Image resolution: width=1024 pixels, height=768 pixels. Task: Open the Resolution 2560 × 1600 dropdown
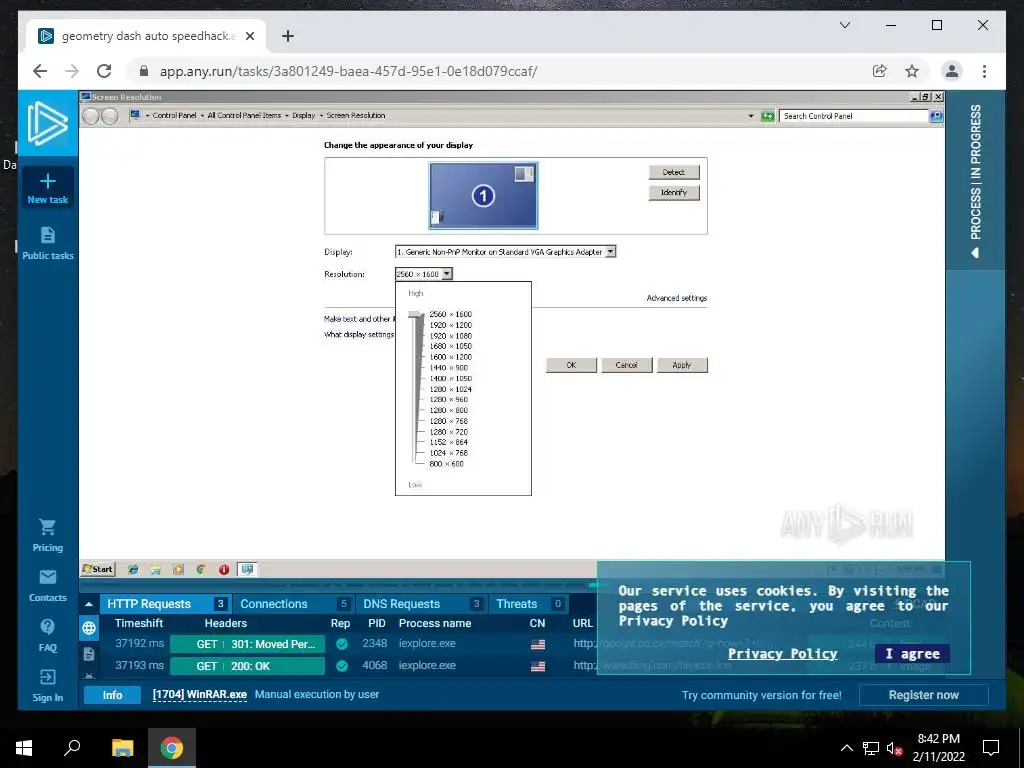pyautogui.click(x=447, y=274)
